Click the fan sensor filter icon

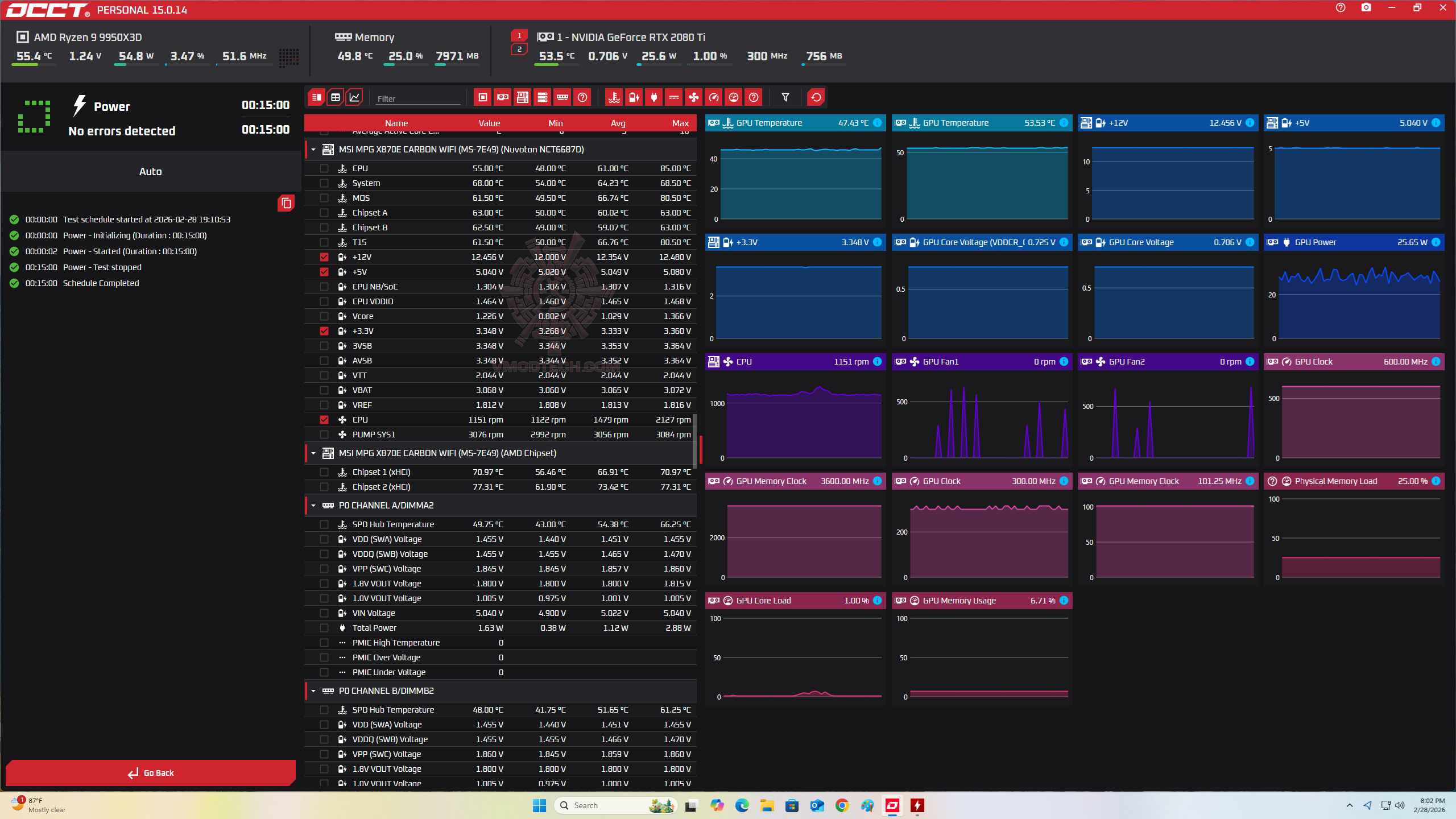(694, 97)
